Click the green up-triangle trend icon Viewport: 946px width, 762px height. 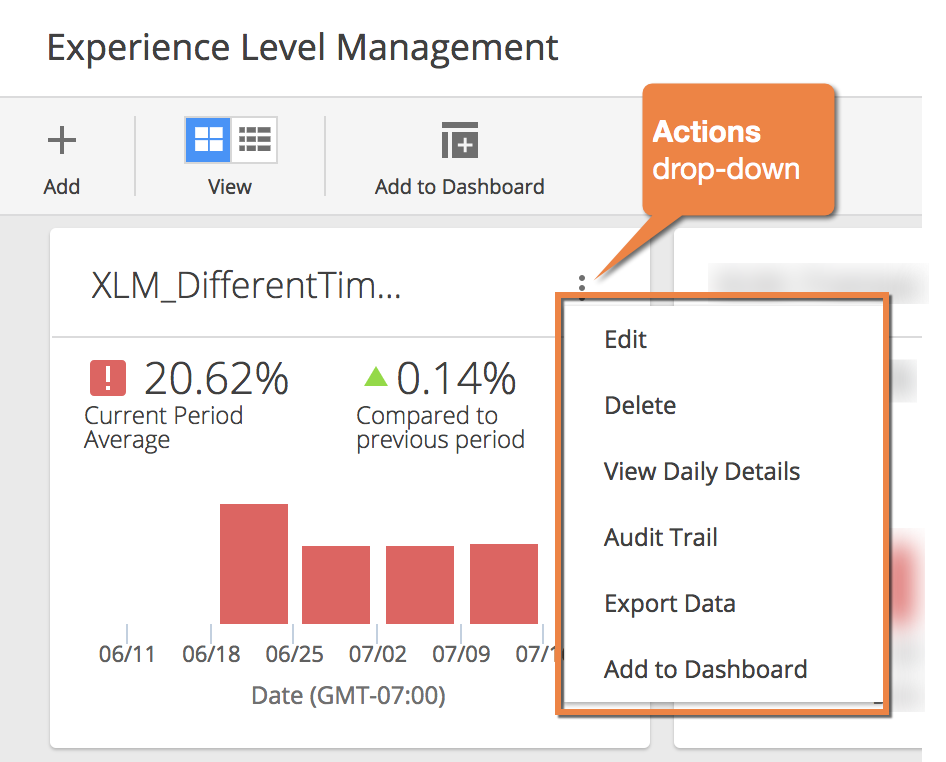376,376
